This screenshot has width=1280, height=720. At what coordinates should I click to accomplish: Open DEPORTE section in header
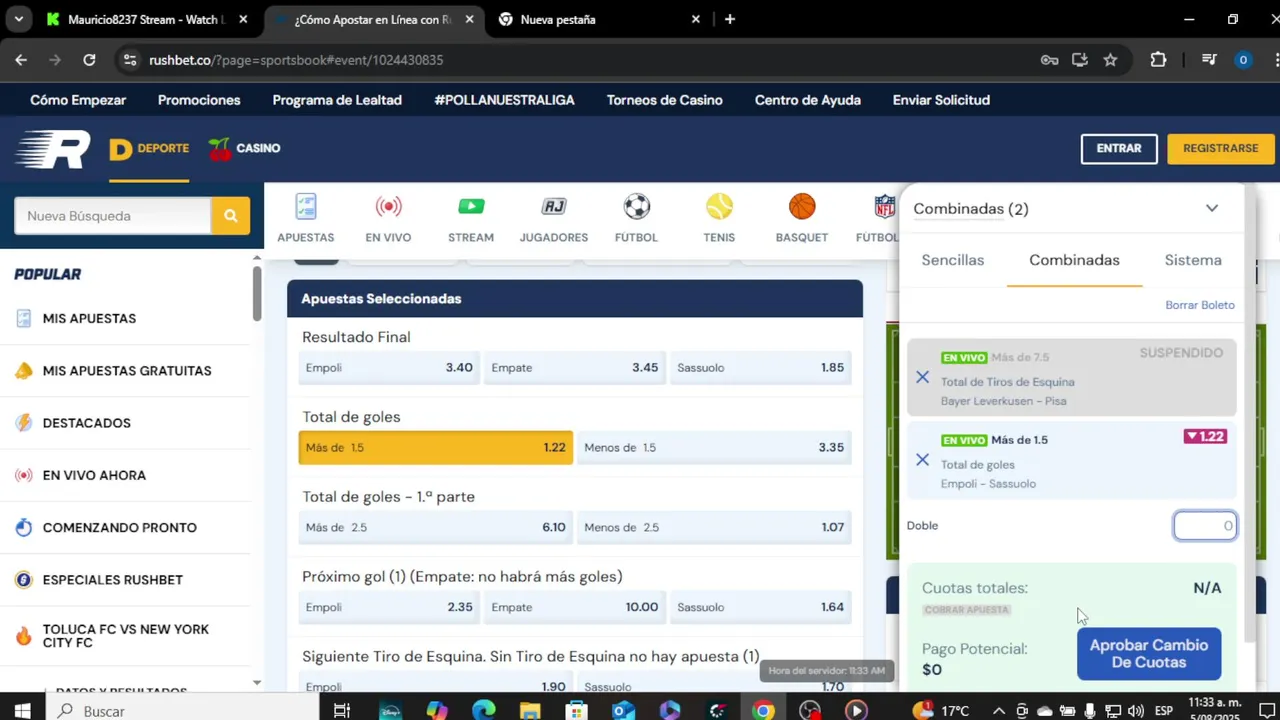(149, 149)
